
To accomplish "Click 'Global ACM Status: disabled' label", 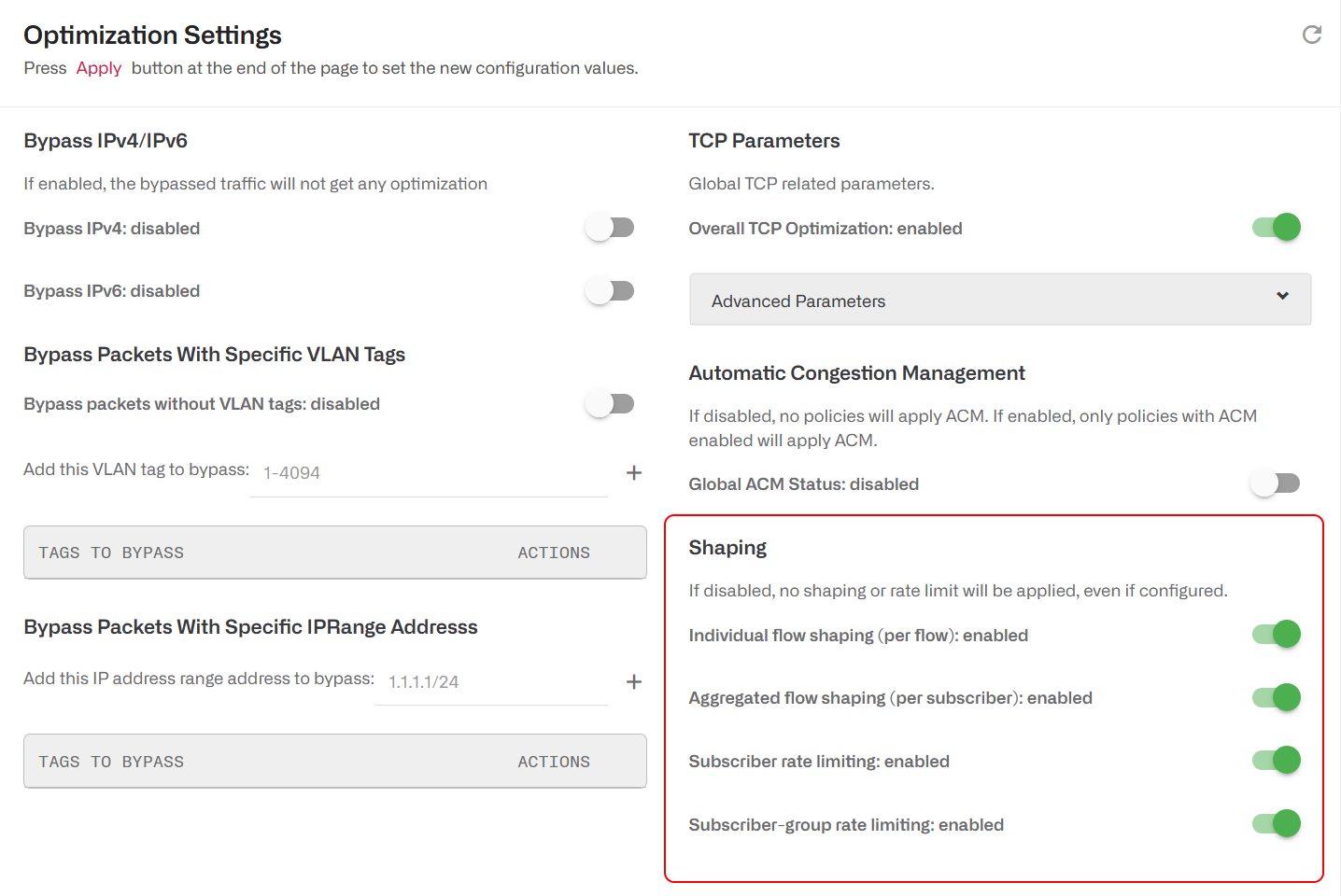I will click(804, 484).
